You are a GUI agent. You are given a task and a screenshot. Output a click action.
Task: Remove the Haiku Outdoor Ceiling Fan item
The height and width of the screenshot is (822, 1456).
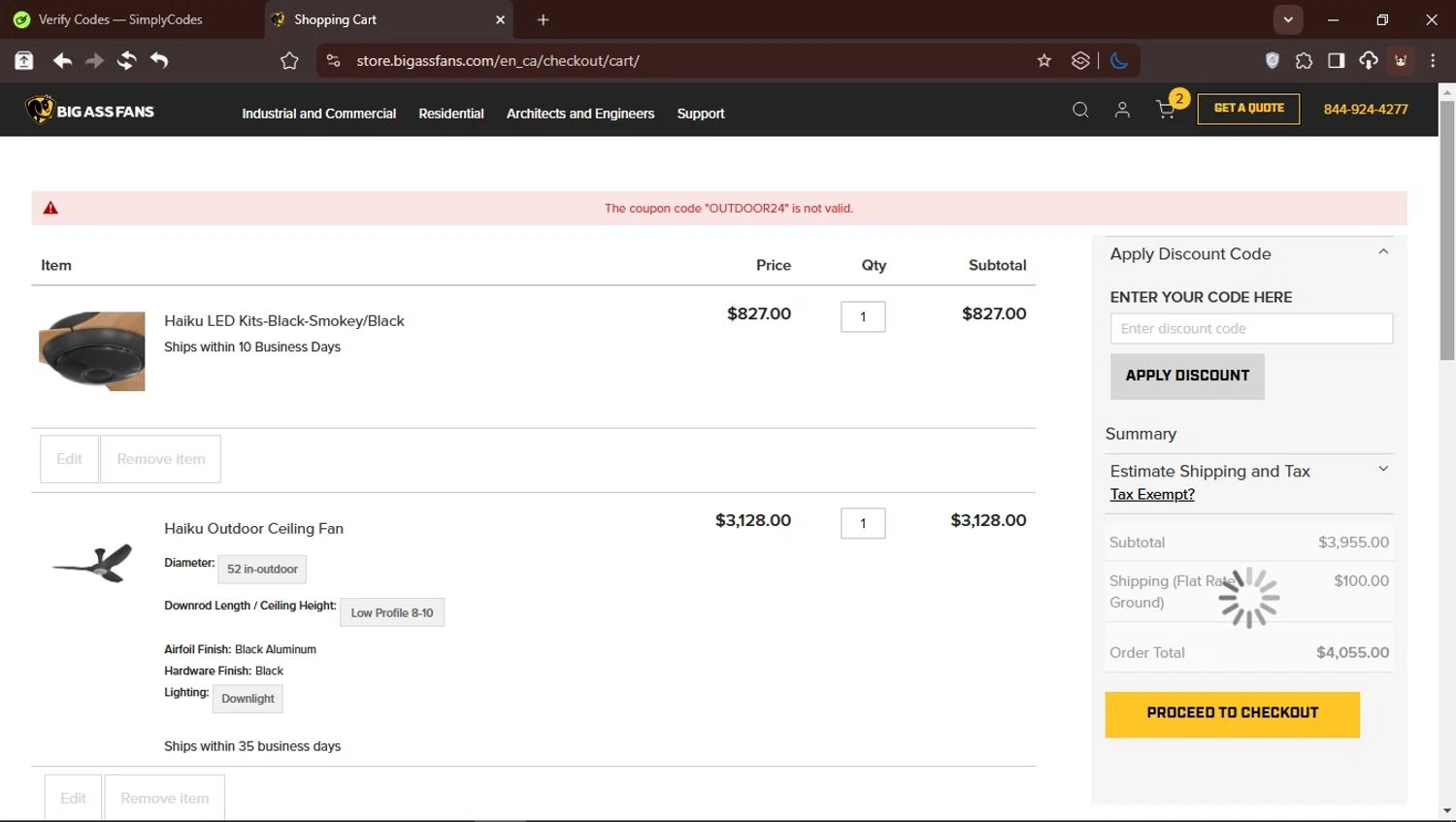165,798
